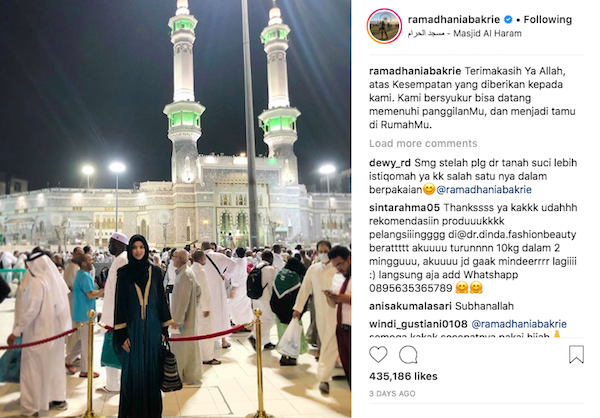Click the smiling emoji in dewy_rd comment
600x418 pixels.
pyautogui.click(x=429, y=189)
